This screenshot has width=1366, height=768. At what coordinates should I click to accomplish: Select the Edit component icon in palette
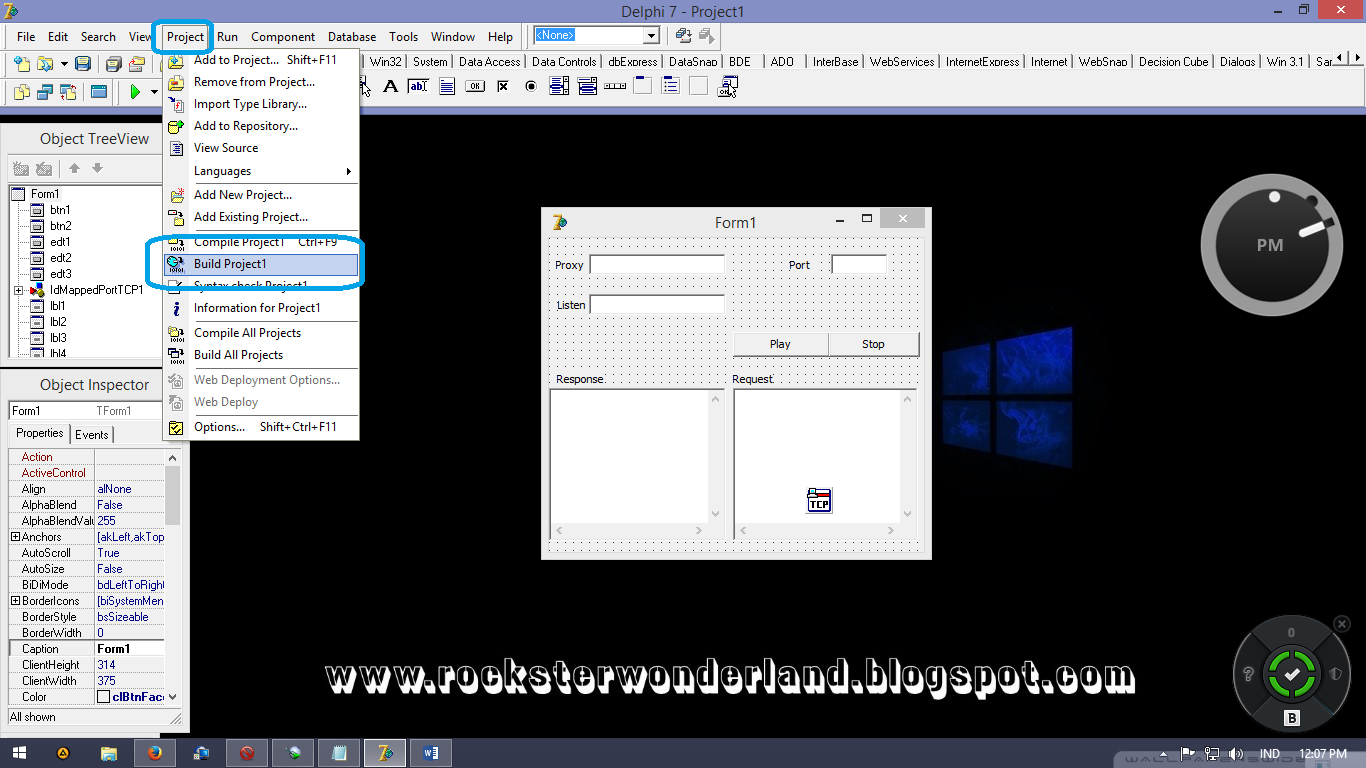418,87
